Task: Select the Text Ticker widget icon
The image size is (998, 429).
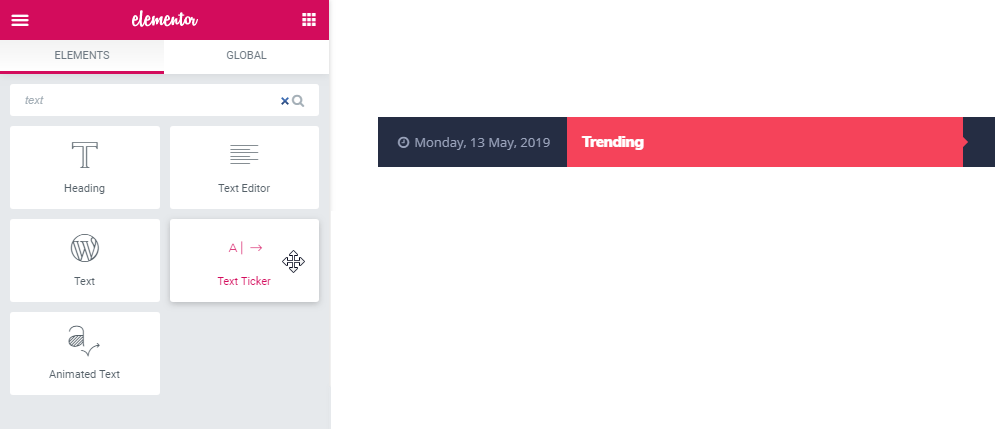Action: (245, 248)
